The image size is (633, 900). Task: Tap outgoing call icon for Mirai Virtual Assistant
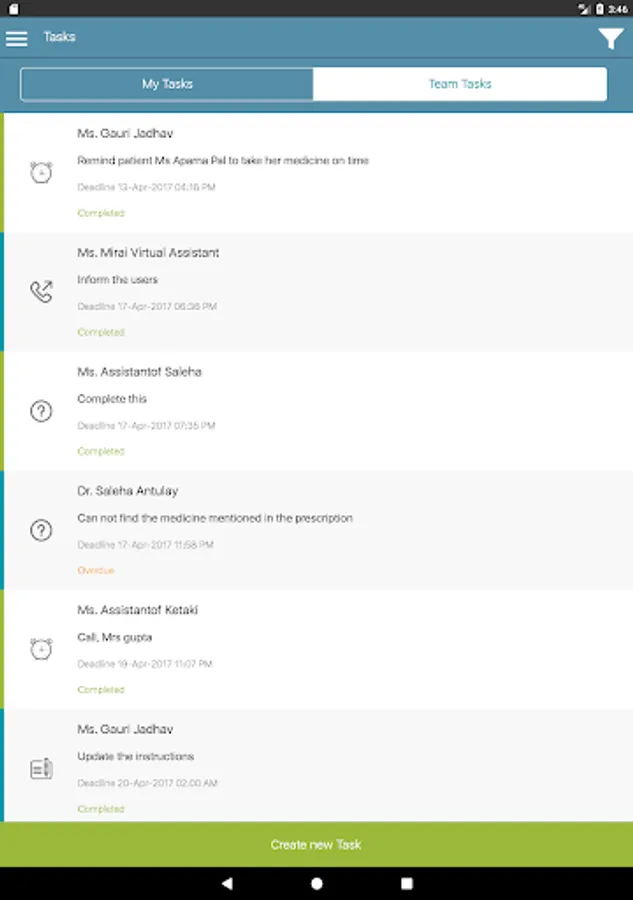pos(41,292)
